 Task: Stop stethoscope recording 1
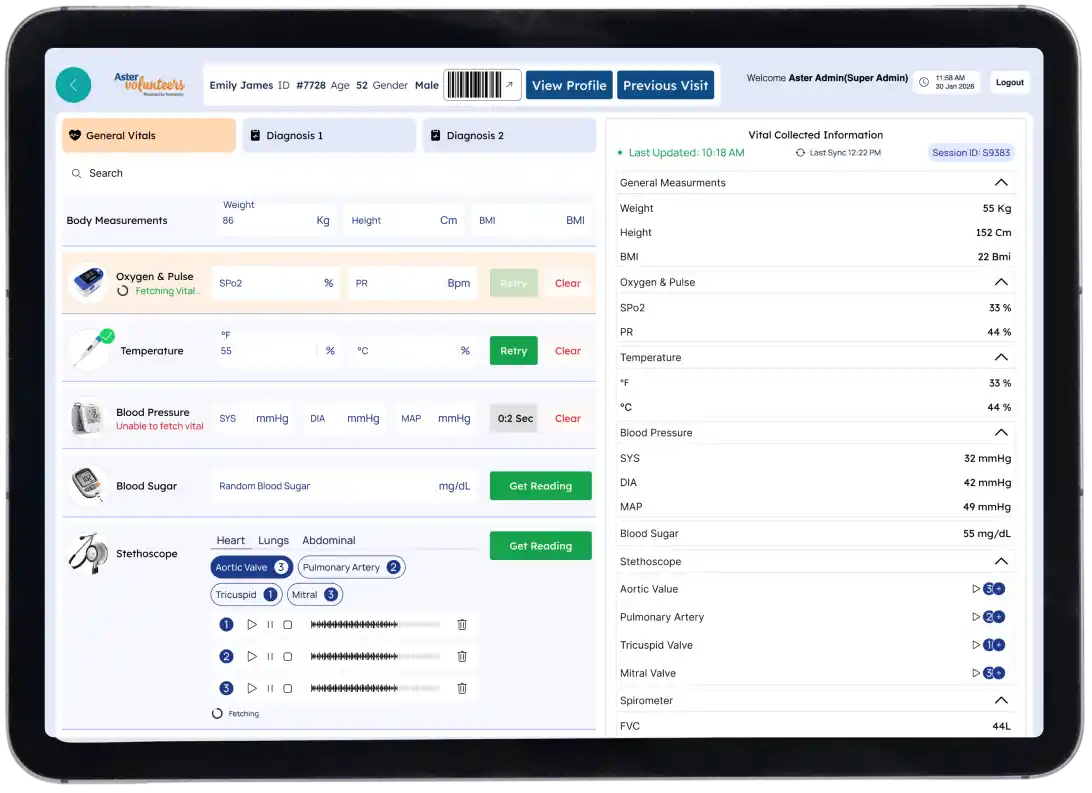point(288,625)
